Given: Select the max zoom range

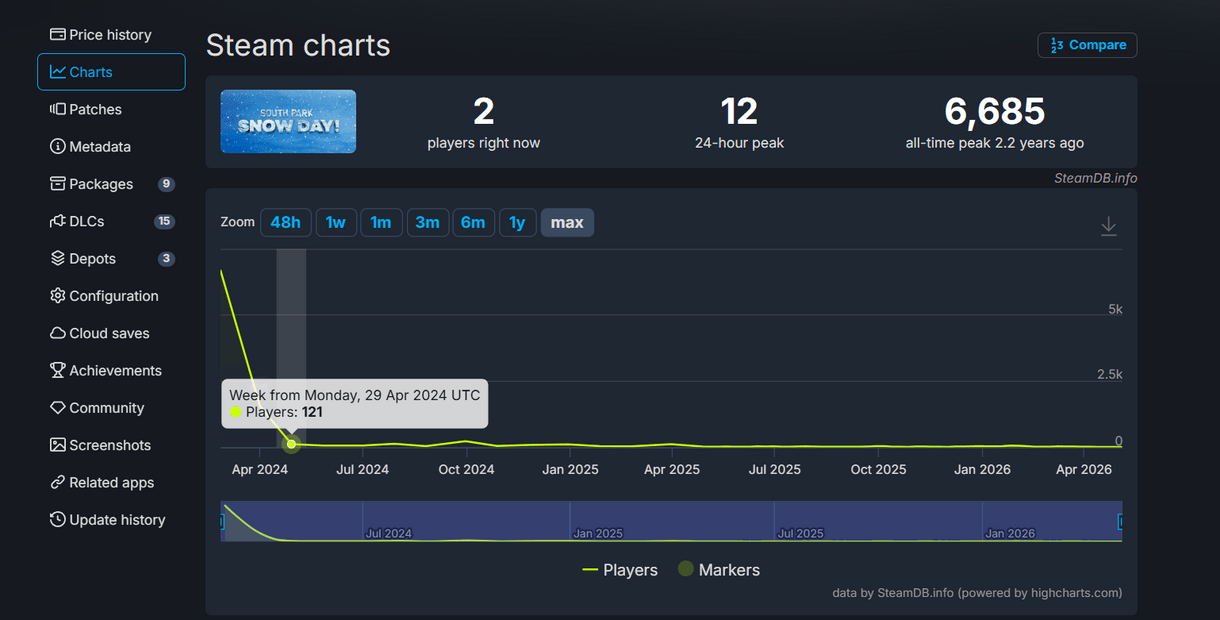Looking at the screenshot, I should tap(567, 222).
